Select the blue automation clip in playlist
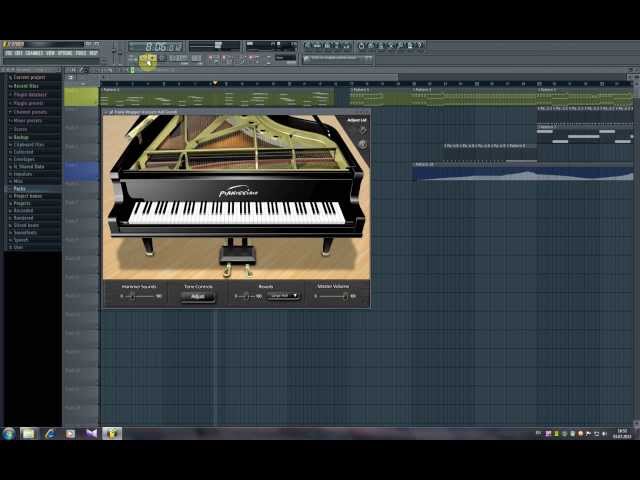 point(523,171)
